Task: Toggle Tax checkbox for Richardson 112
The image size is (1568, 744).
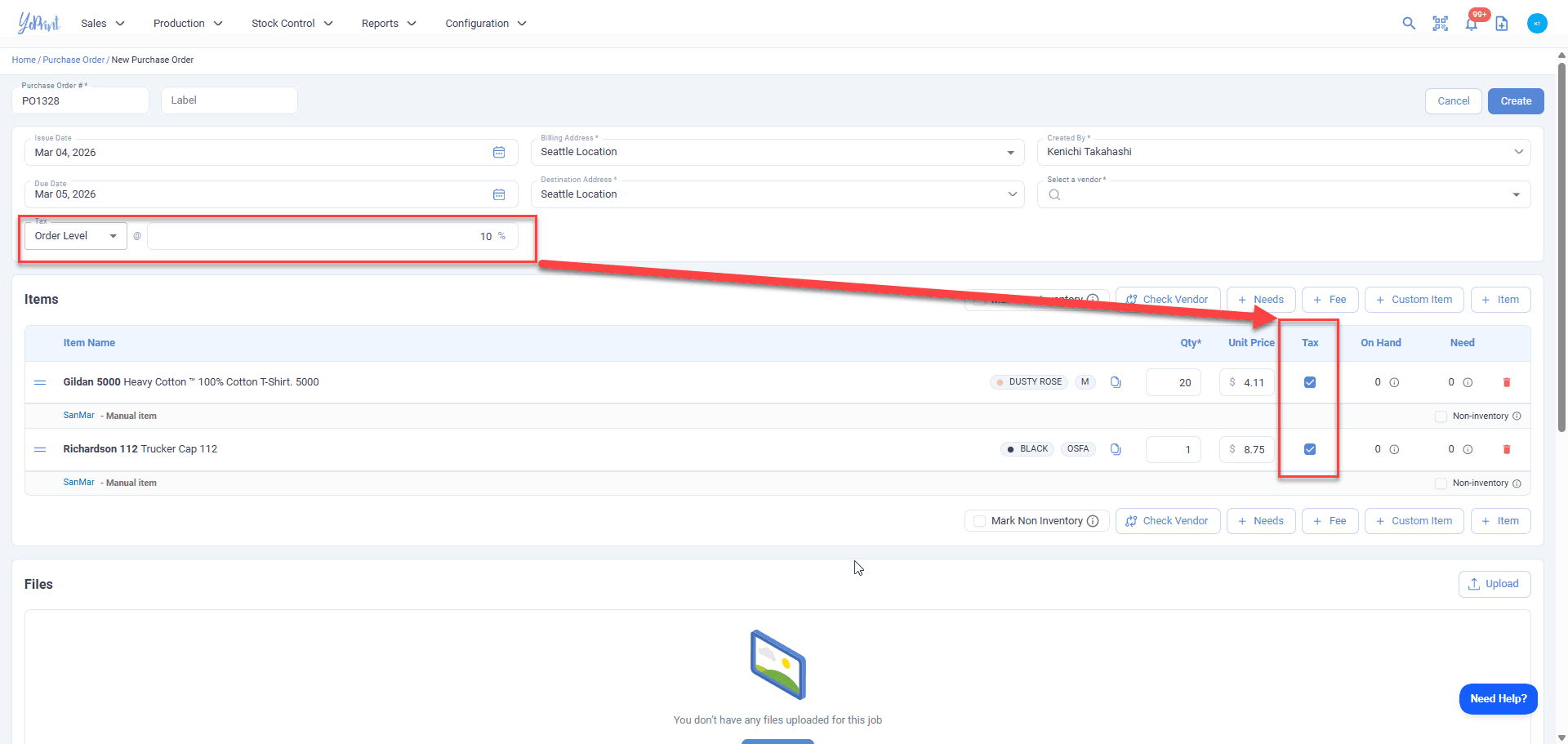Action: [1310, 449]
